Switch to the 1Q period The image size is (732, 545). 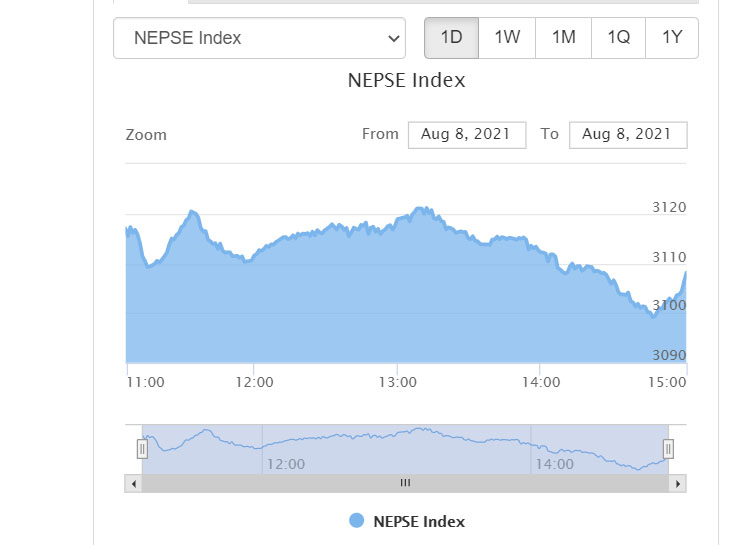[618, 38]
